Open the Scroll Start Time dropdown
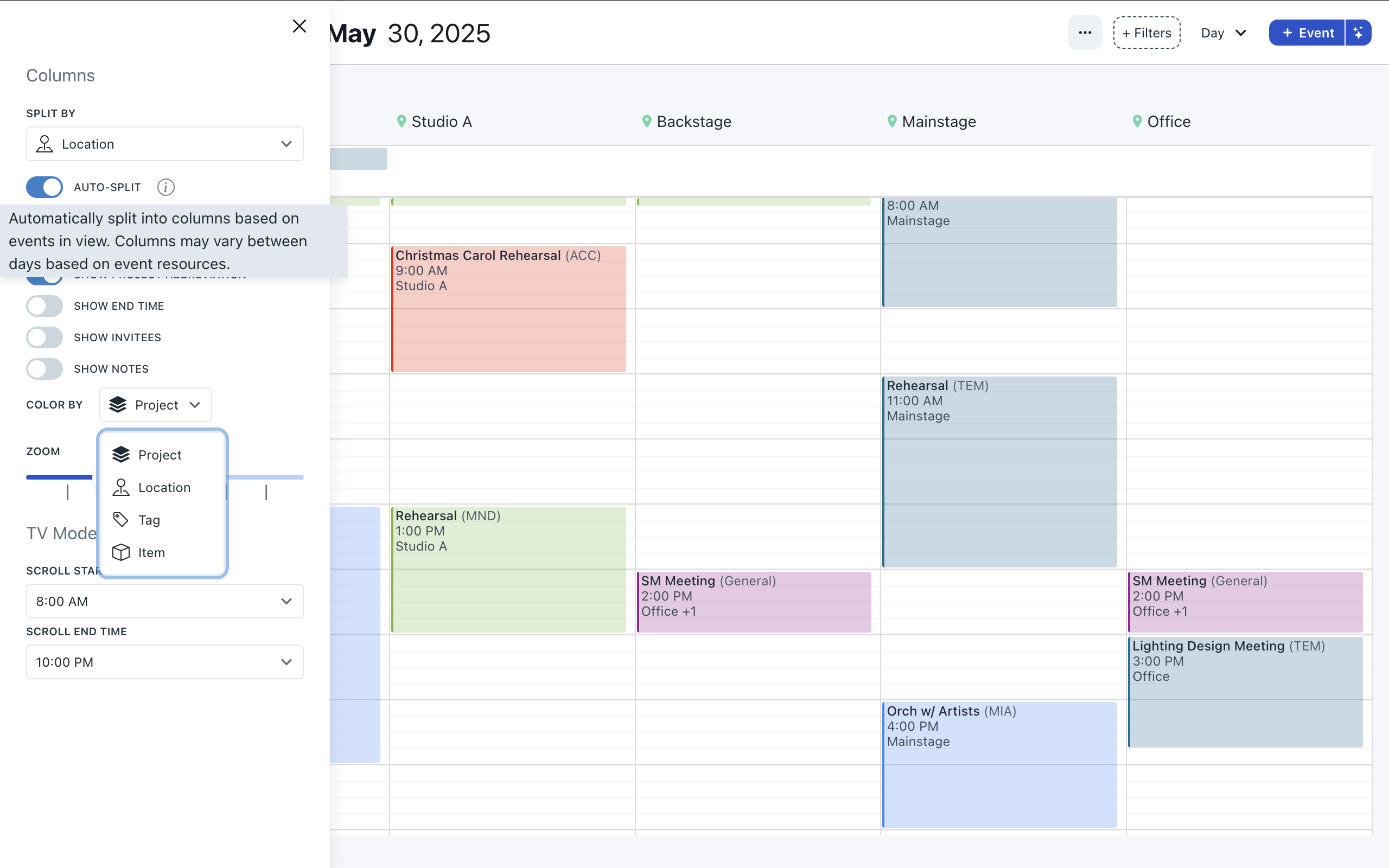Viewport: 1389px width, 868px height. (x=164, y=601)
